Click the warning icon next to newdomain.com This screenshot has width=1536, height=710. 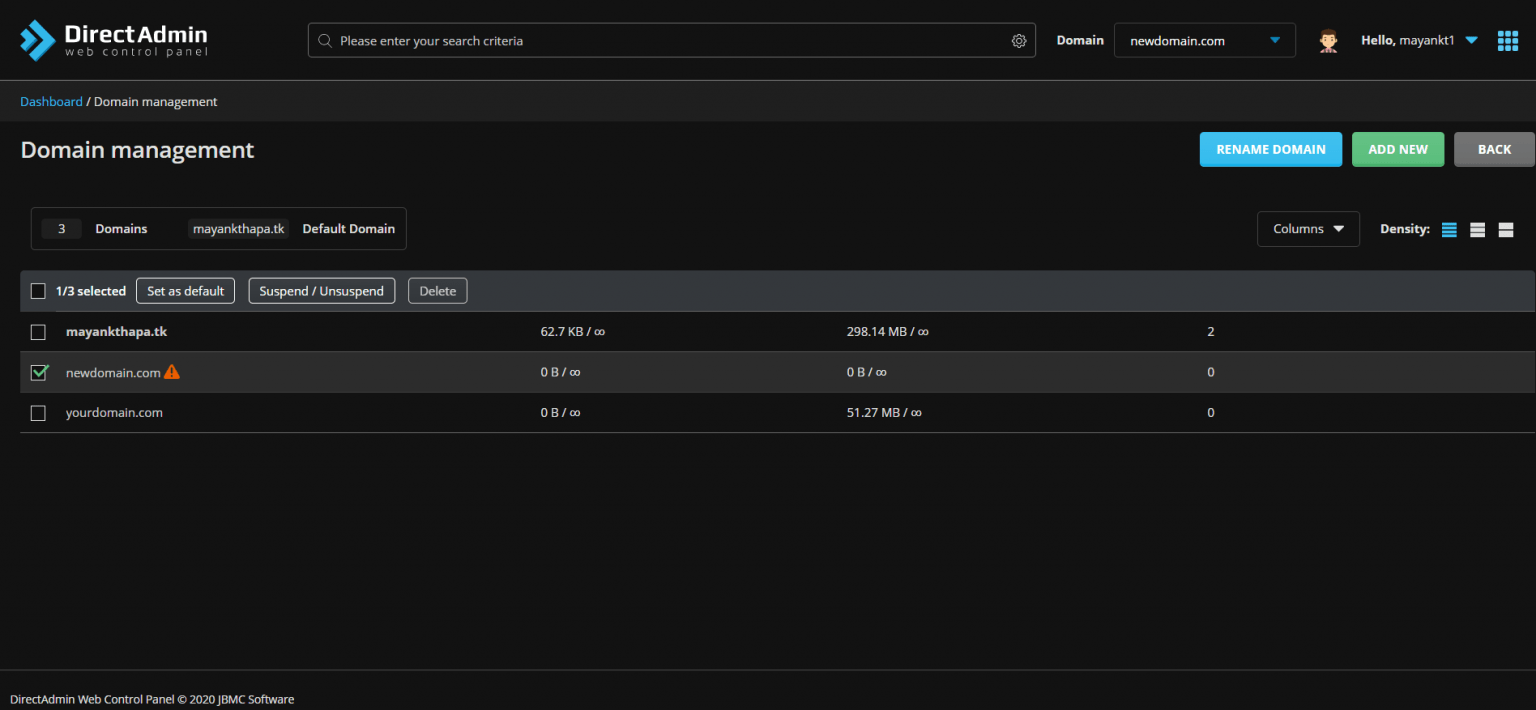(x=172, y=371)
